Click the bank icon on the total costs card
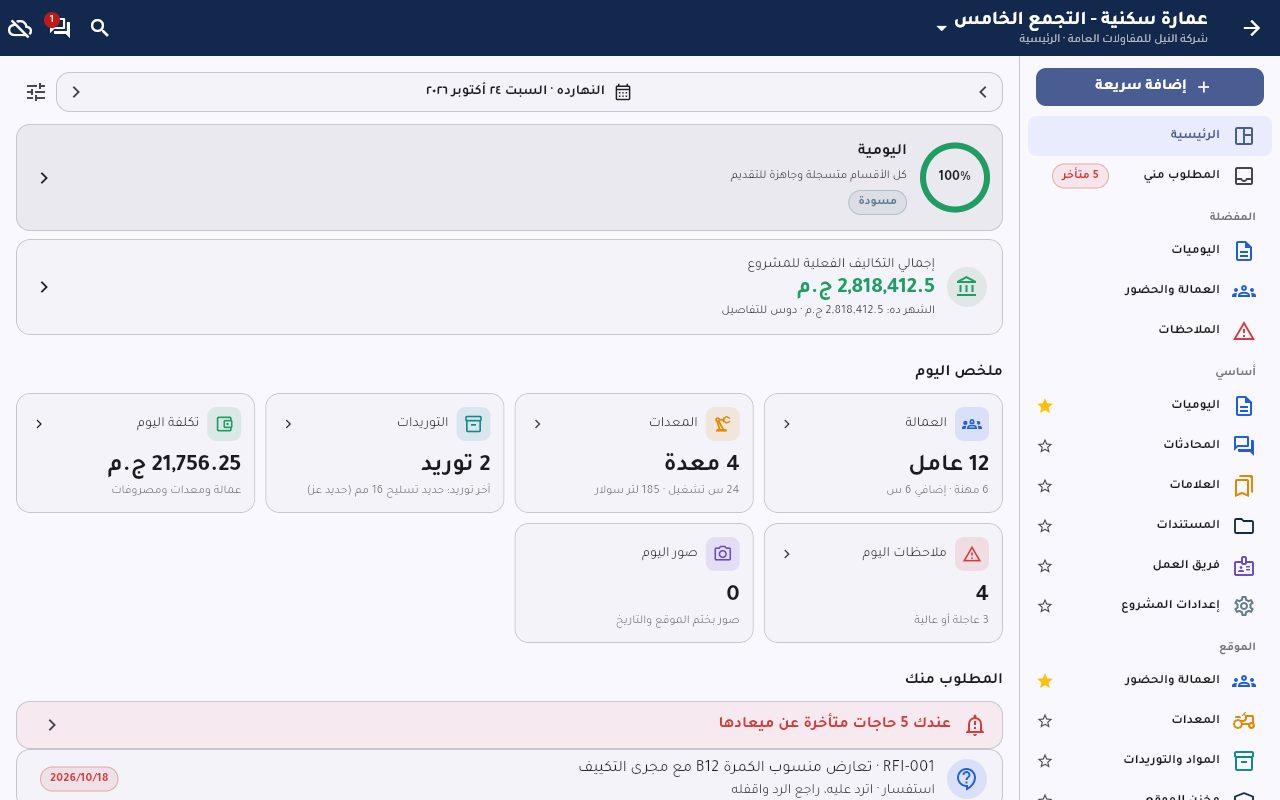This screenshot has height=800, width=1280. coord(967,287)
